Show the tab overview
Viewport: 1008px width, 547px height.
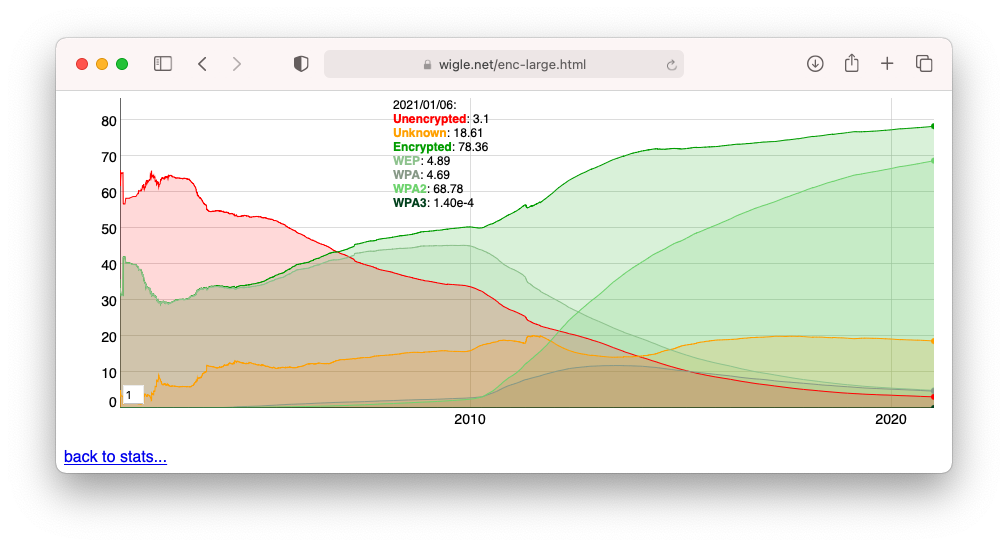(x=924, y=64)
